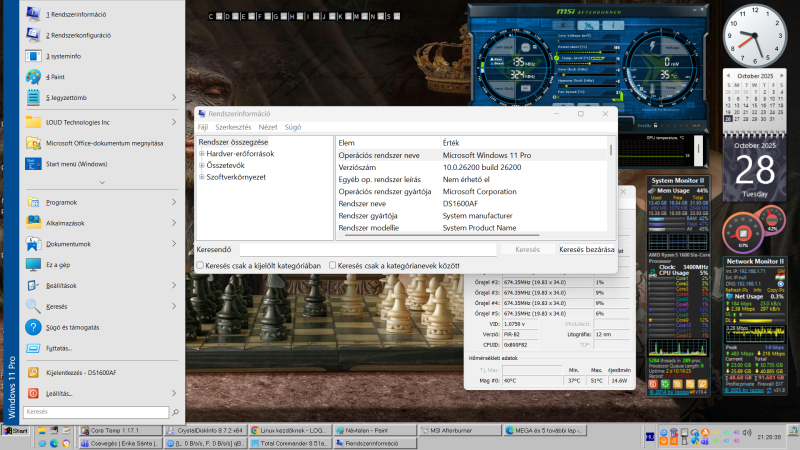This screenshot has height=450, width=800.
Task: Click the K button at top of MSI Afterburner
Action: pyautogui.click(x=564, y=25)
